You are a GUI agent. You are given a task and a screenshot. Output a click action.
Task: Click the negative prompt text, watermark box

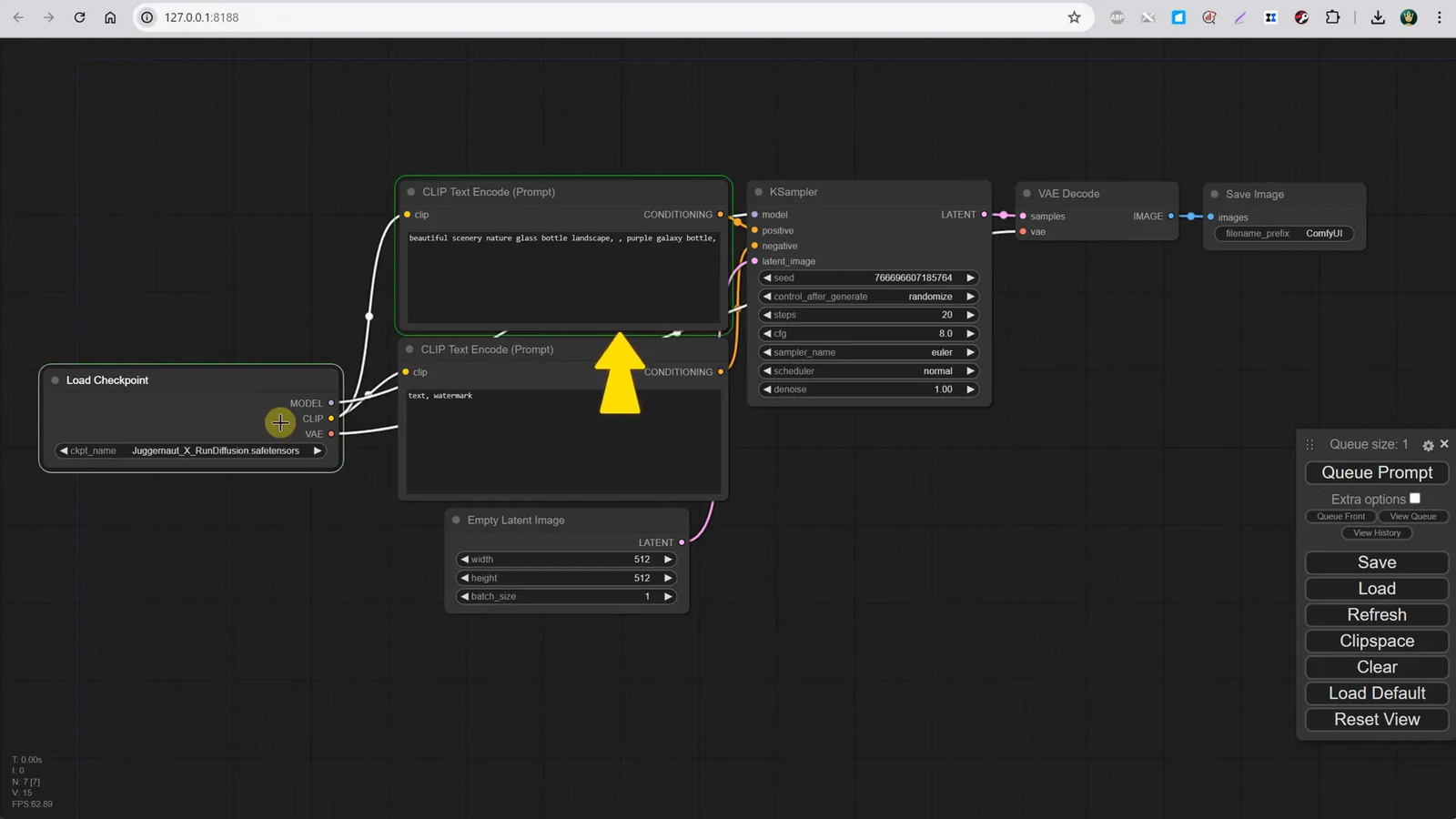(563, 440)
